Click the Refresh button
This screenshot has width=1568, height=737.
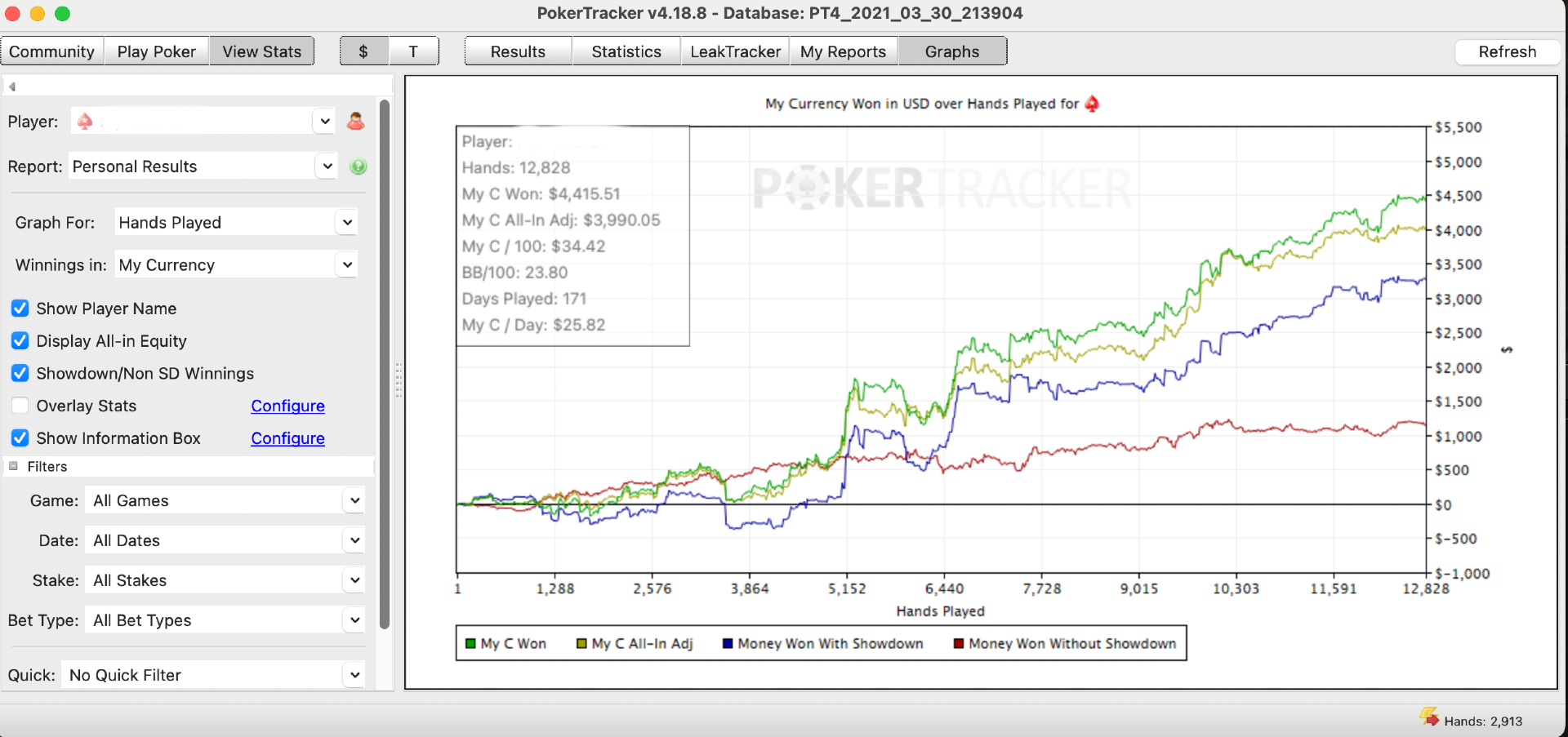(x=1508, y=51)
